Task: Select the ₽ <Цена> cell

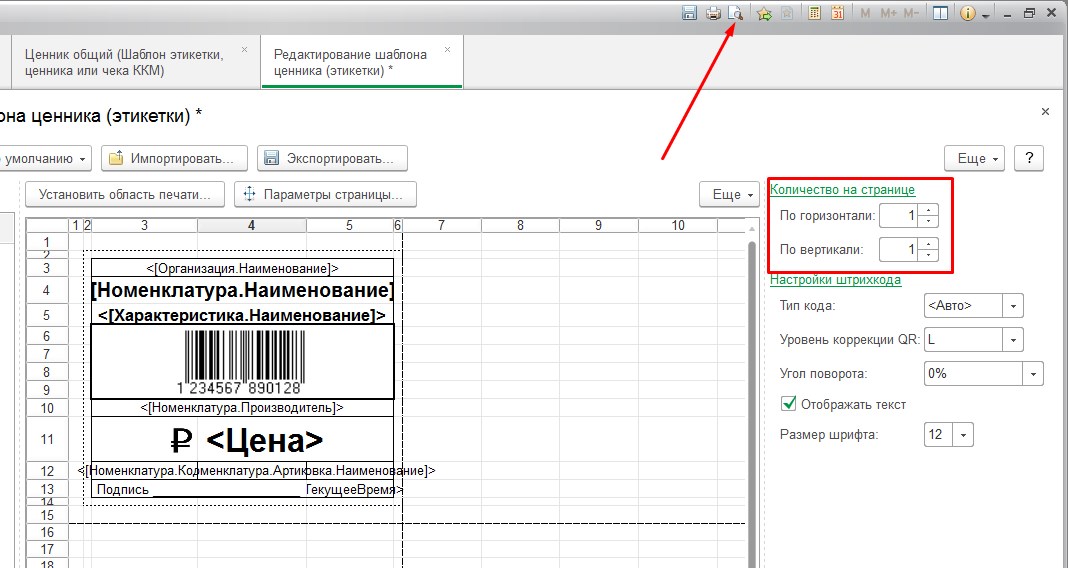Action: 242,440
